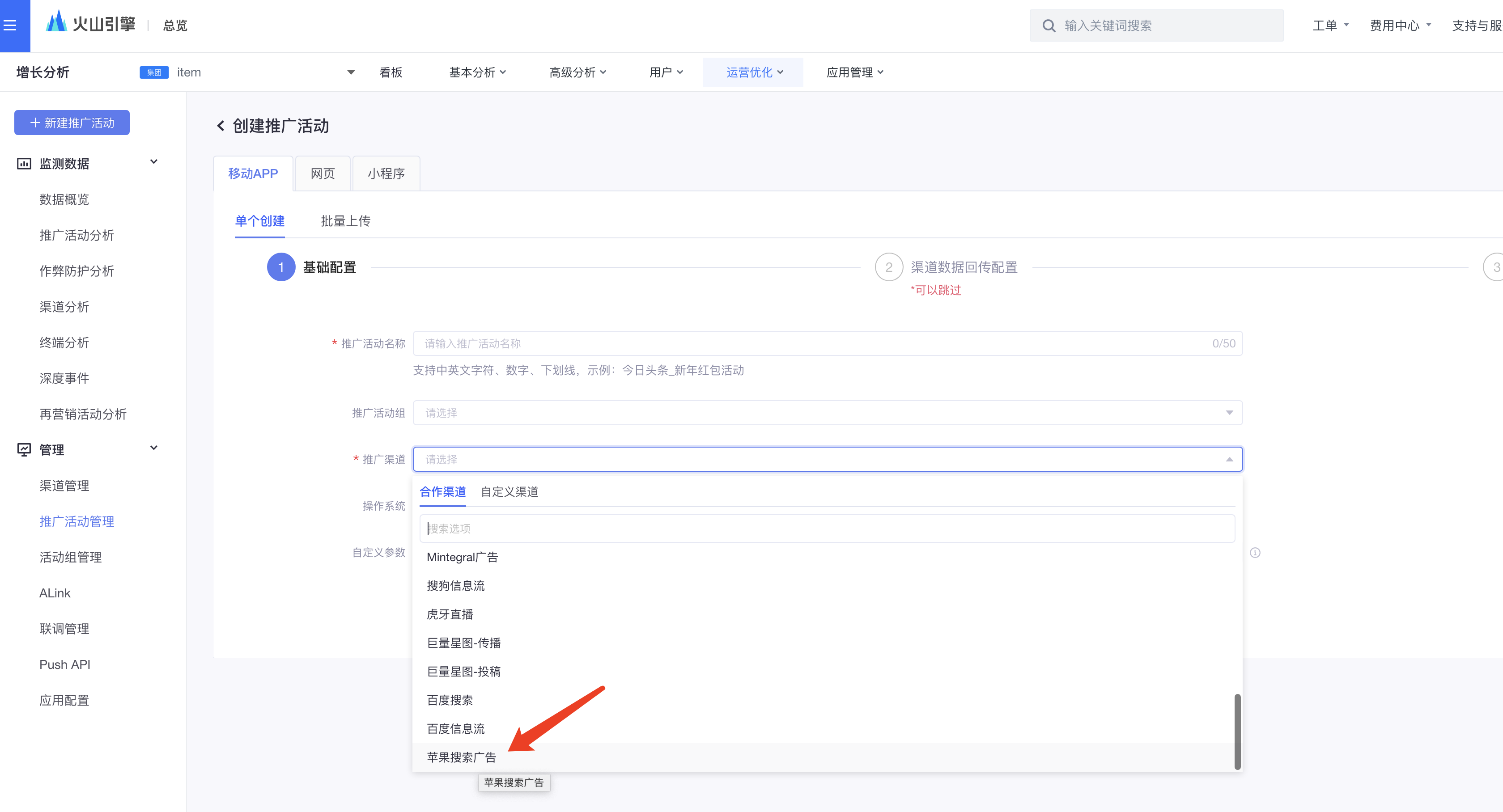Open 推广活动管理 in sidebar

click(76, 521)
